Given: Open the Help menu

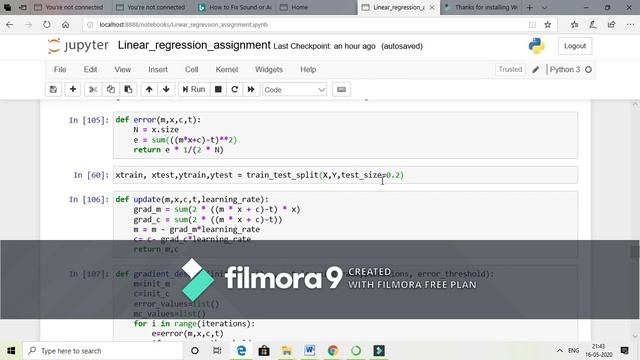Looking at the screenshot, I should [x=308, y=69].
